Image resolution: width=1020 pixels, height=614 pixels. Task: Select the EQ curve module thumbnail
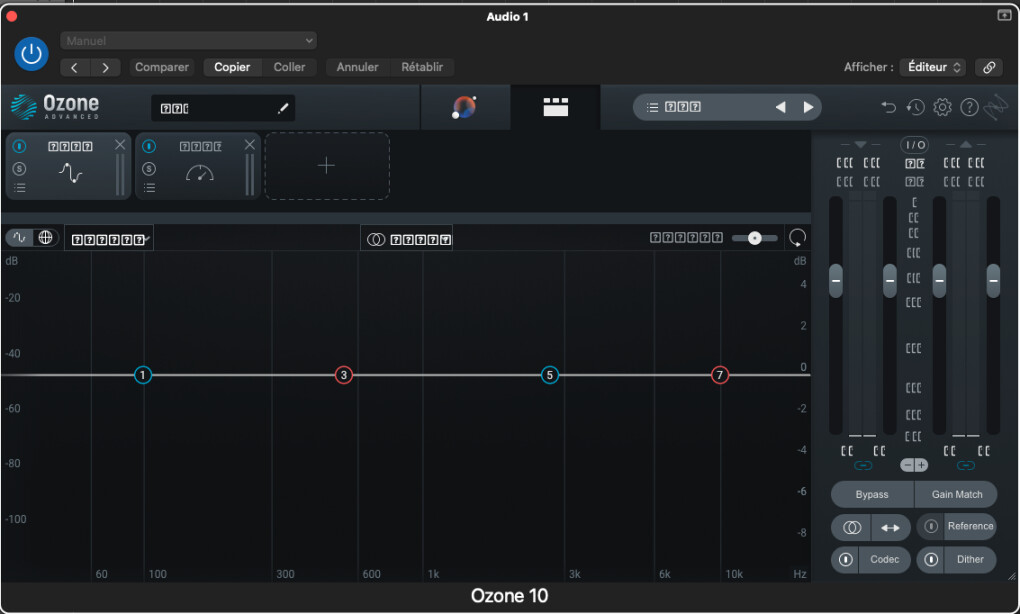[x=70, y=173]
